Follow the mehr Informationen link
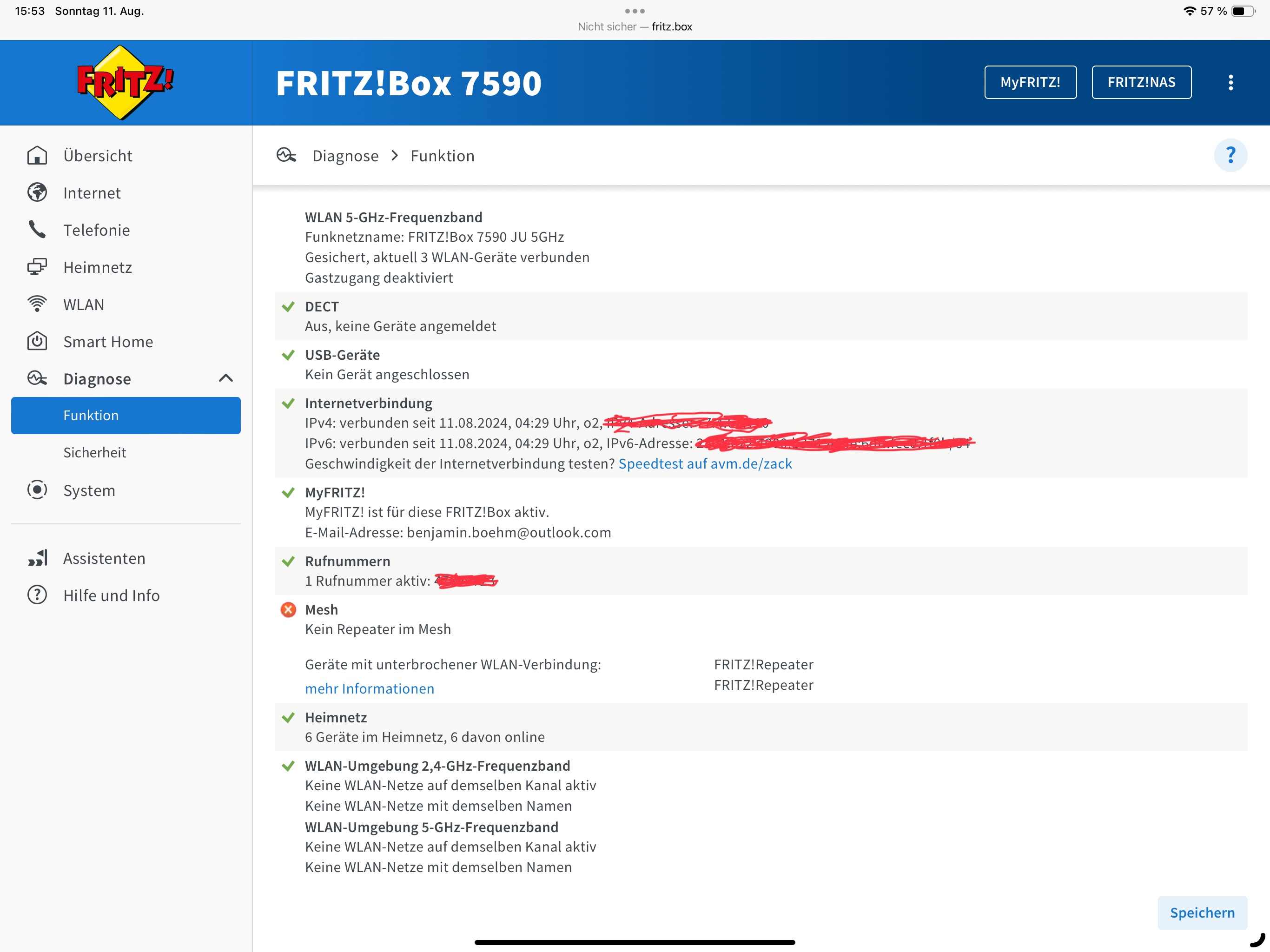The image size is (1270, 952). [369, 688]
